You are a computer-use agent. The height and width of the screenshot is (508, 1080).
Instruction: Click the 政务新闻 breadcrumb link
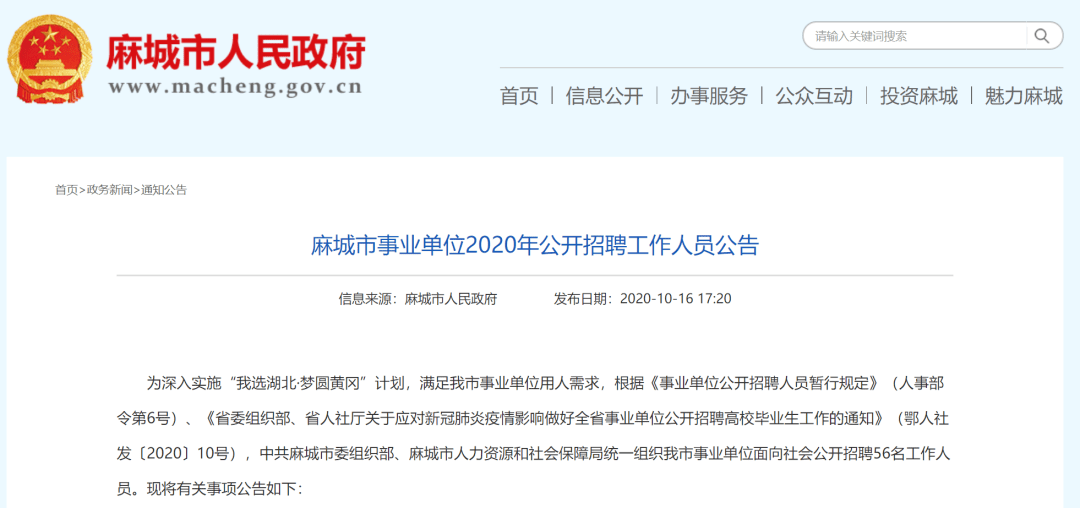coord(109,190)
